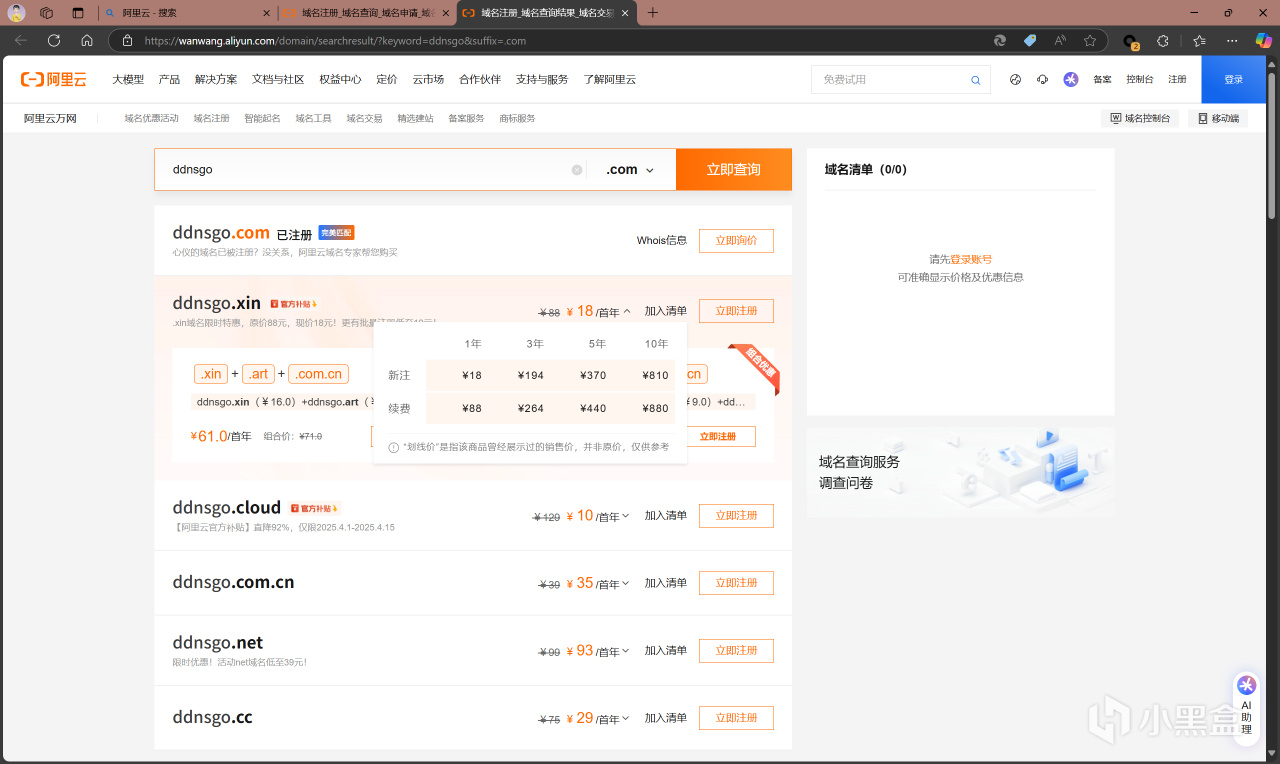Open the 云市场 navigation item
Viewport: 1280px width, 764px height.
428,80
